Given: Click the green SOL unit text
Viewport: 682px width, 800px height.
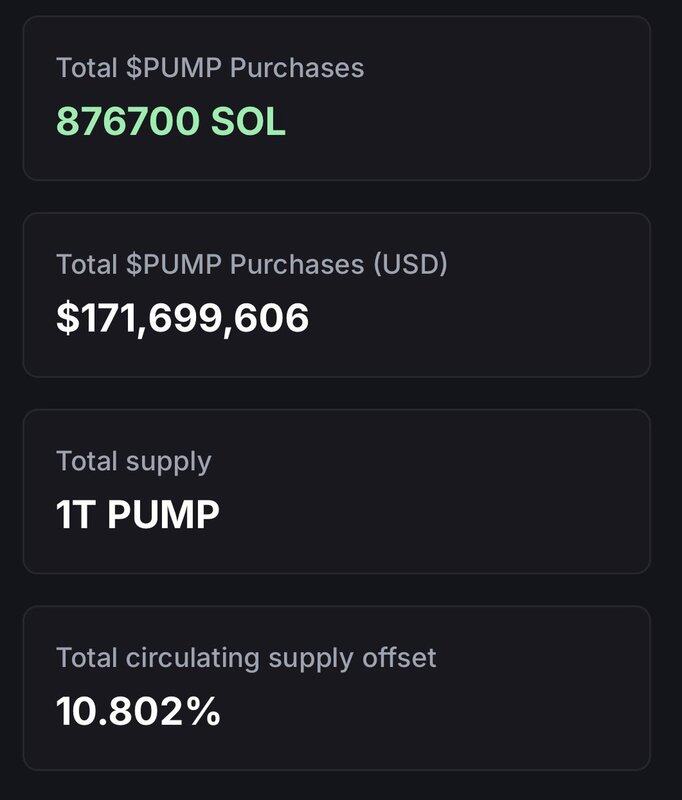Looking at the screenshot, I should point(247,122).
